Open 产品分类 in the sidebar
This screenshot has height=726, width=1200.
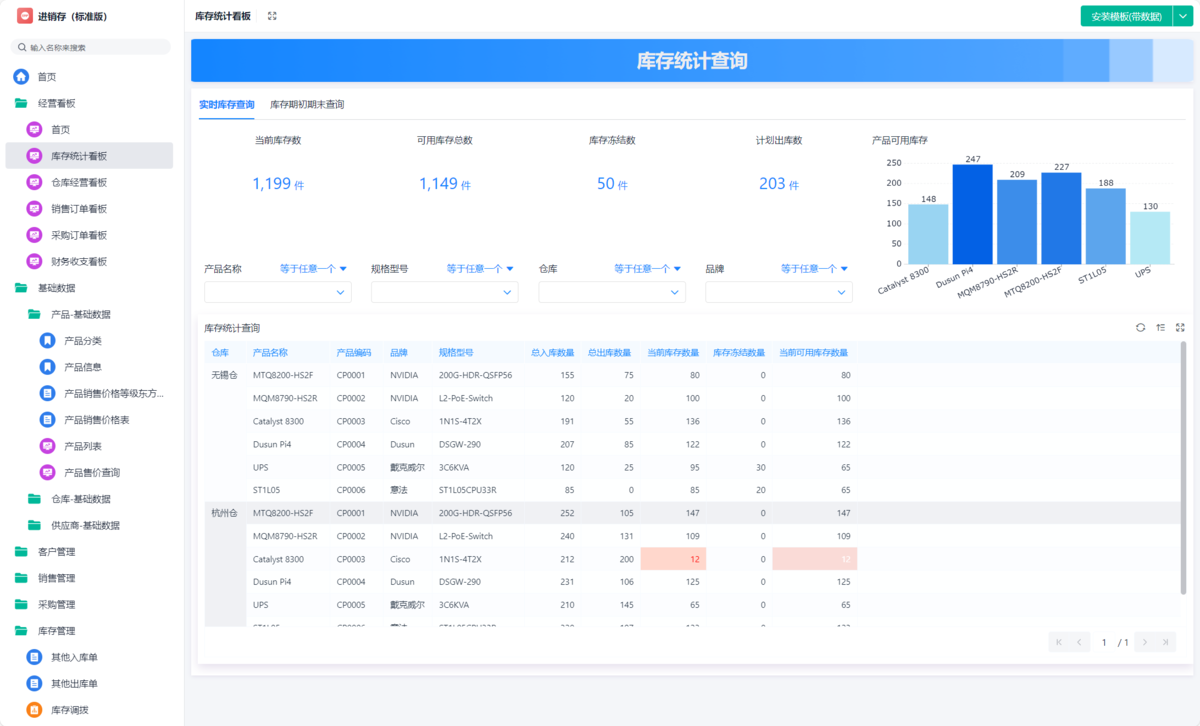click(x=82, y=341)
